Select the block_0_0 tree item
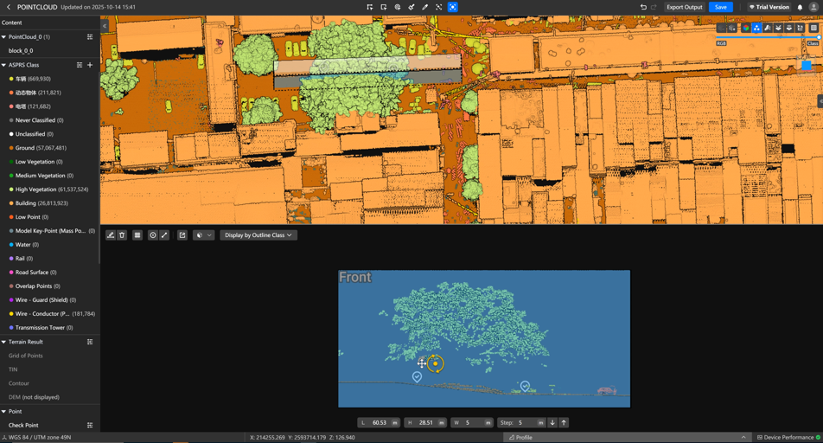Viewport: 824px width, 444px height. [21, 50]
